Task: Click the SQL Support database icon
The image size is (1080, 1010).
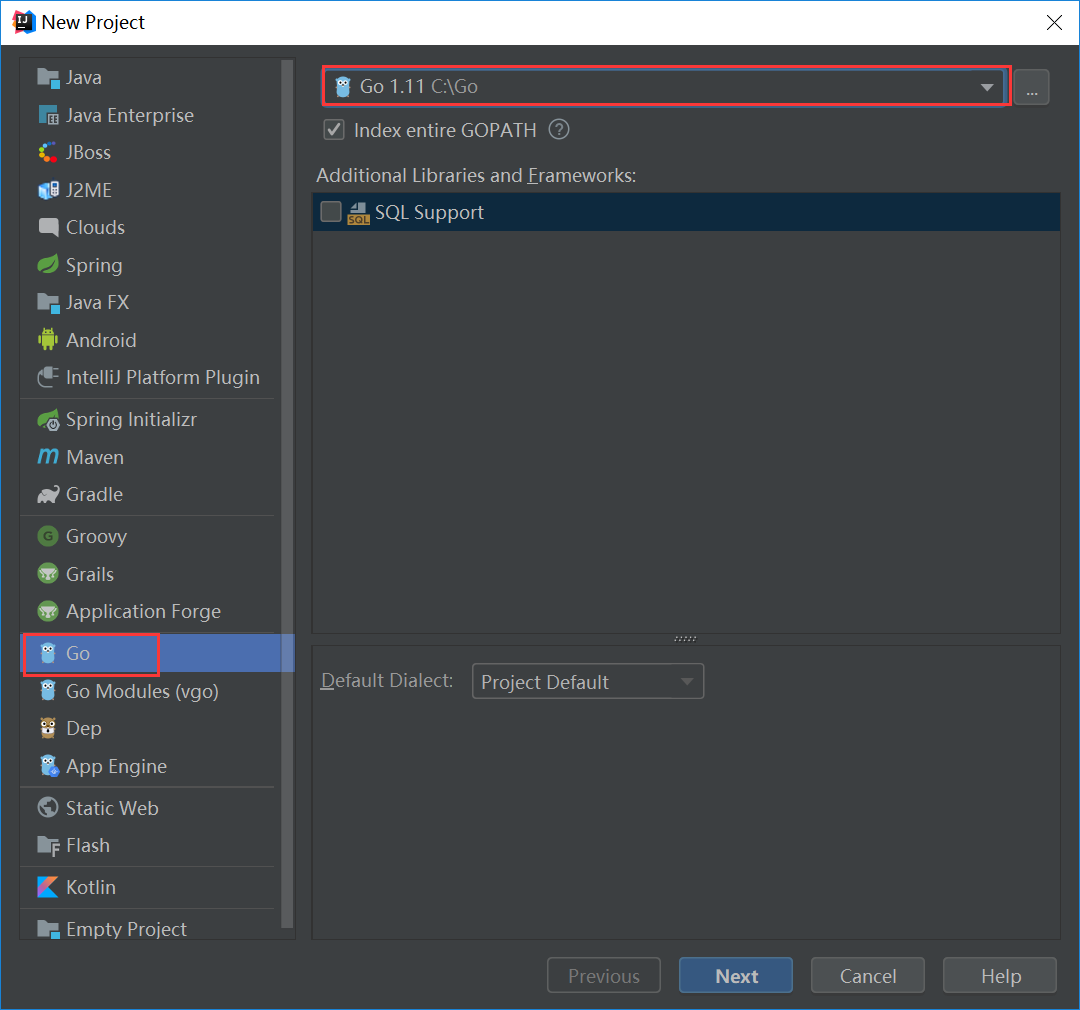Action: (x=358, y=213)
